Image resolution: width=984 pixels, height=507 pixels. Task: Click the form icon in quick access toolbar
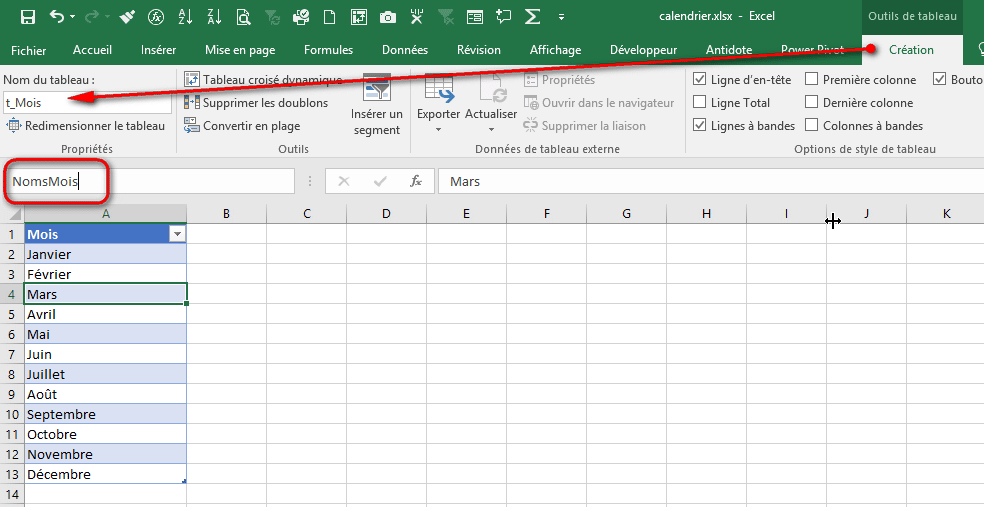click(475, 17)
